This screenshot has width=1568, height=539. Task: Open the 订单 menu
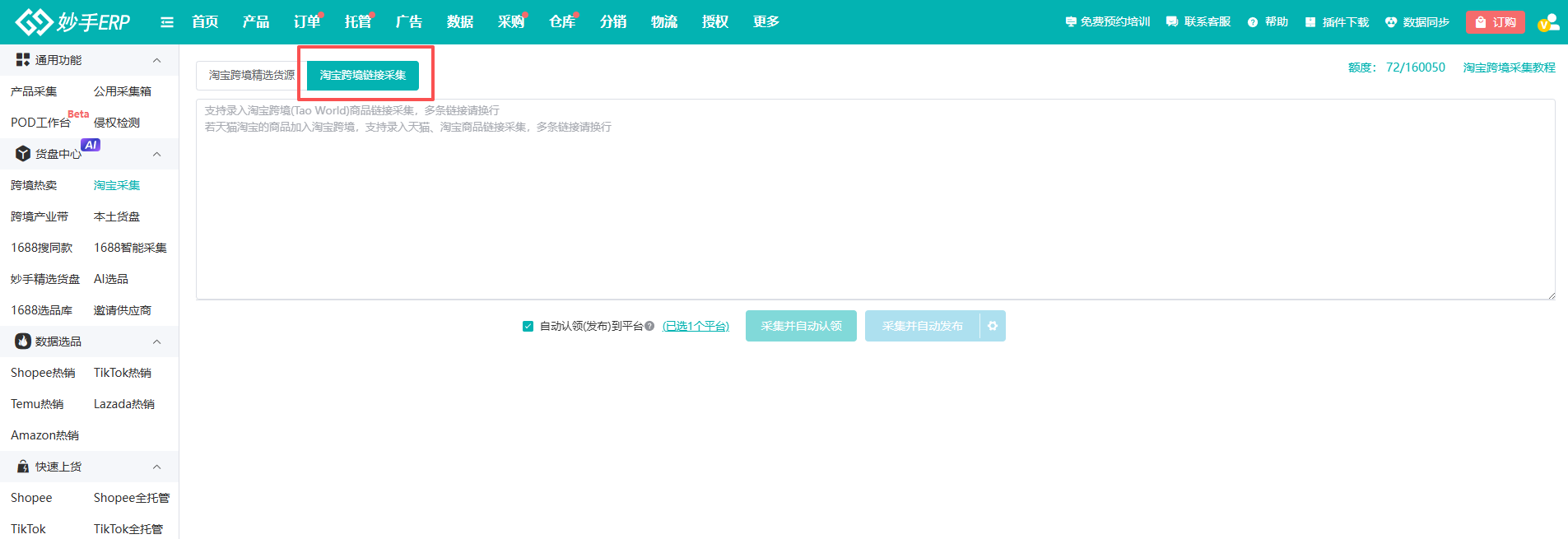[x=307, y=21]
